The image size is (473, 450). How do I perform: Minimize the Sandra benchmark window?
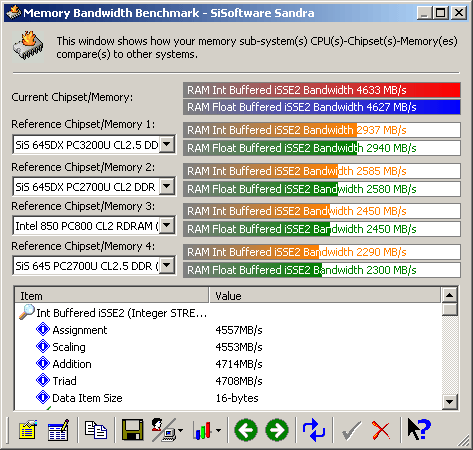coord(425,13)
